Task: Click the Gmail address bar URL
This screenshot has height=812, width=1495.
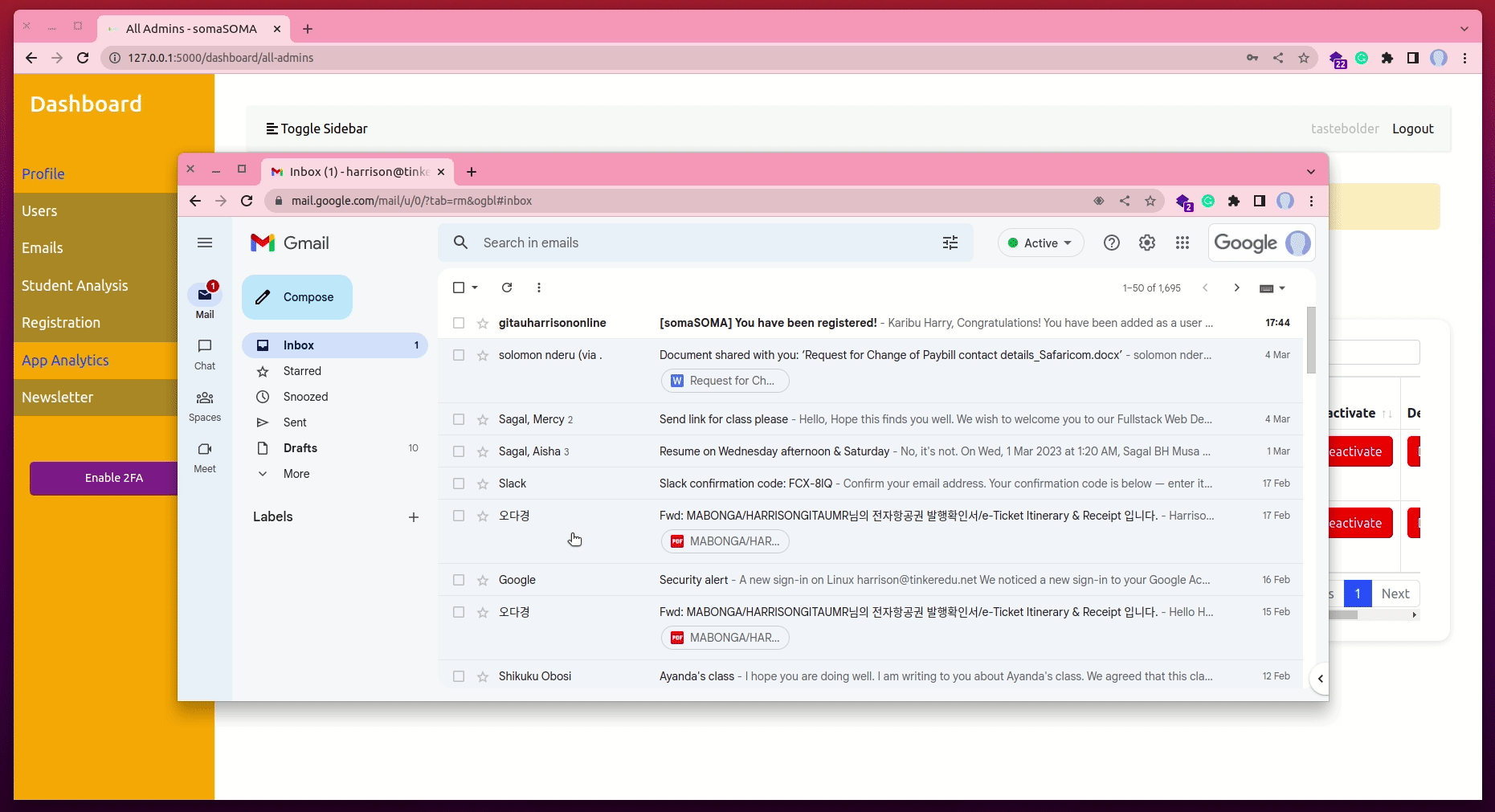Action: (411, 201)
